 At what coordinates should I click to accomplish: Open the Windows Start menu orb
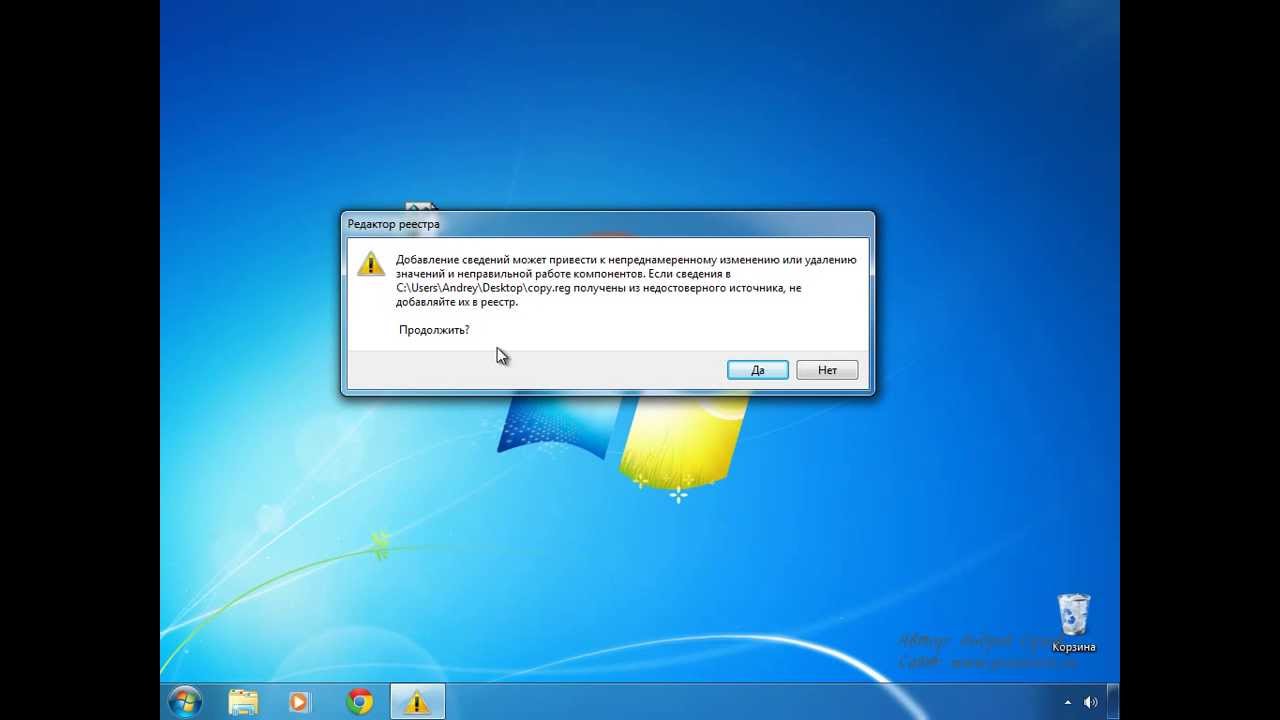186,702
